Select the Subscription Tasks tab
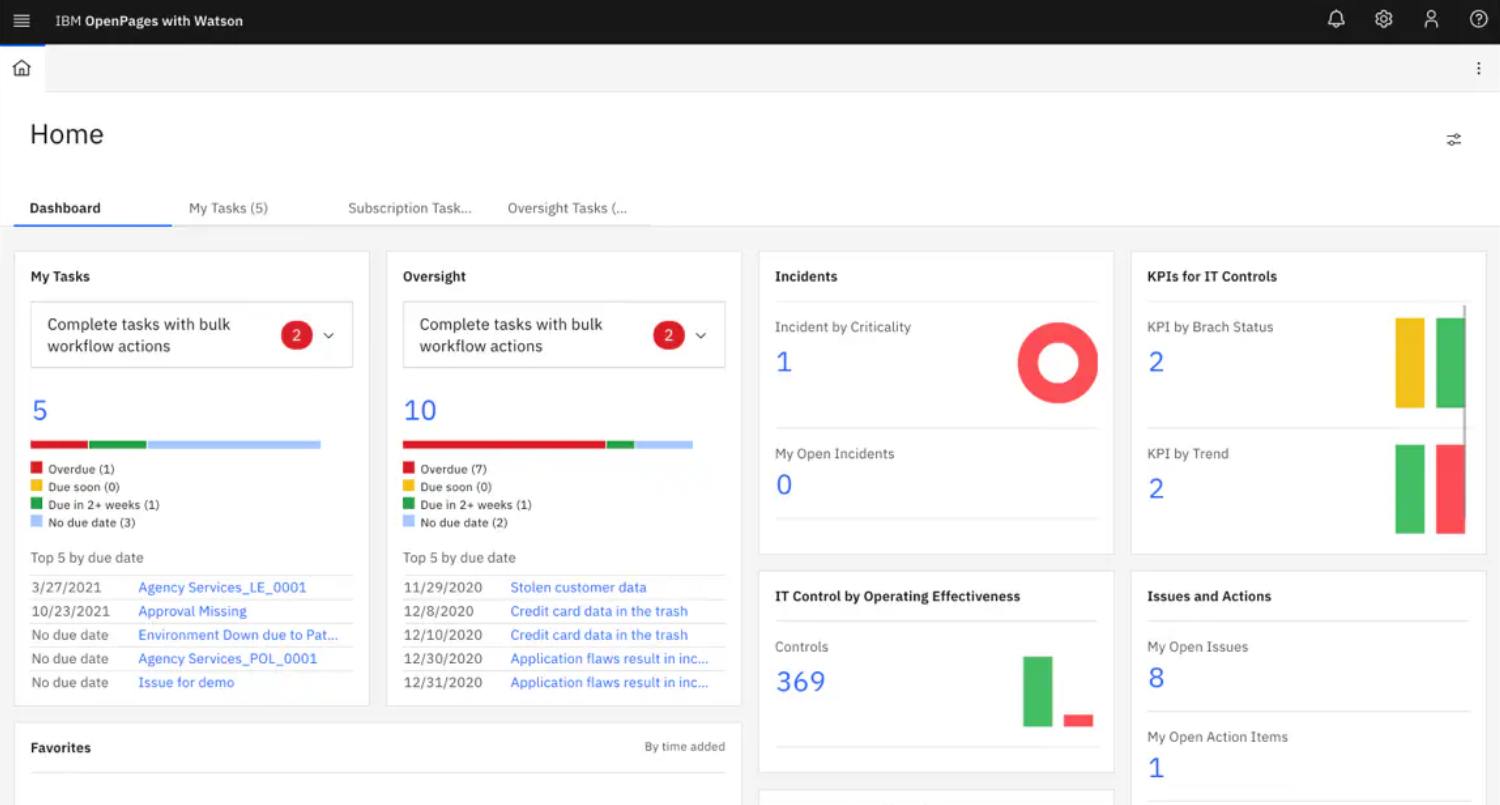The height and width of the screenshot is (805, 1500). click(x=409, y=208)
